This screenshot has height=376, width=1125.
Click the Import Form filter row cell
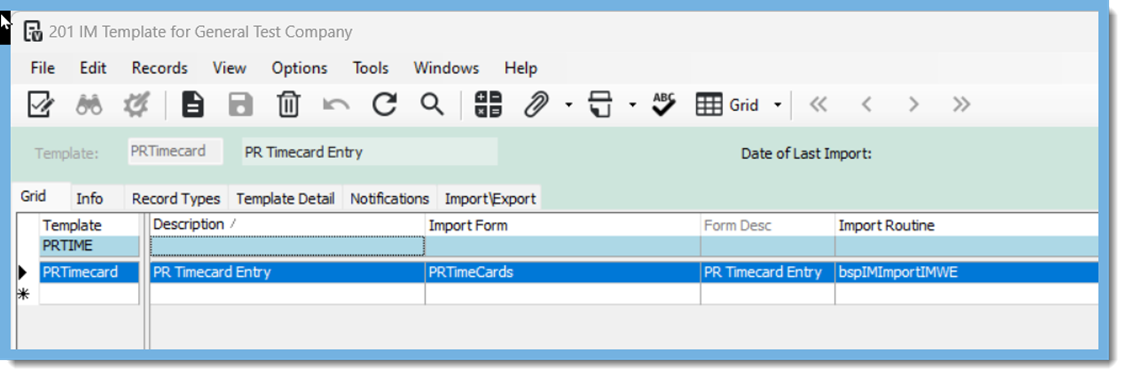[x=562, y=246]
